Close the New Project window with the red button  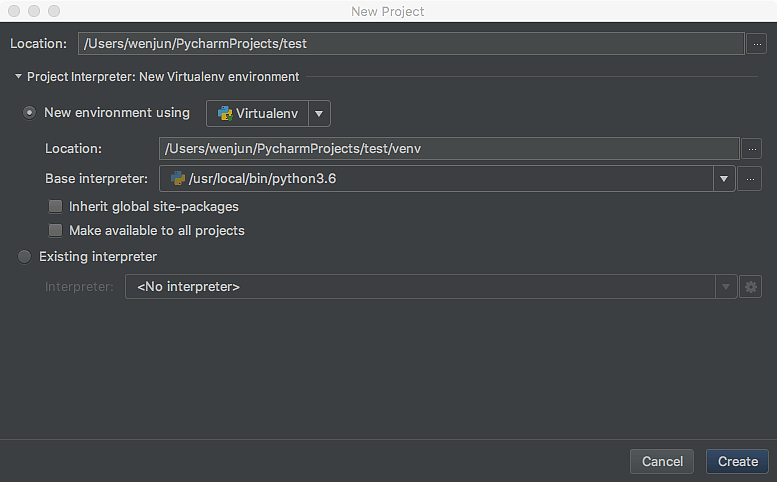(x=14, y=11)
